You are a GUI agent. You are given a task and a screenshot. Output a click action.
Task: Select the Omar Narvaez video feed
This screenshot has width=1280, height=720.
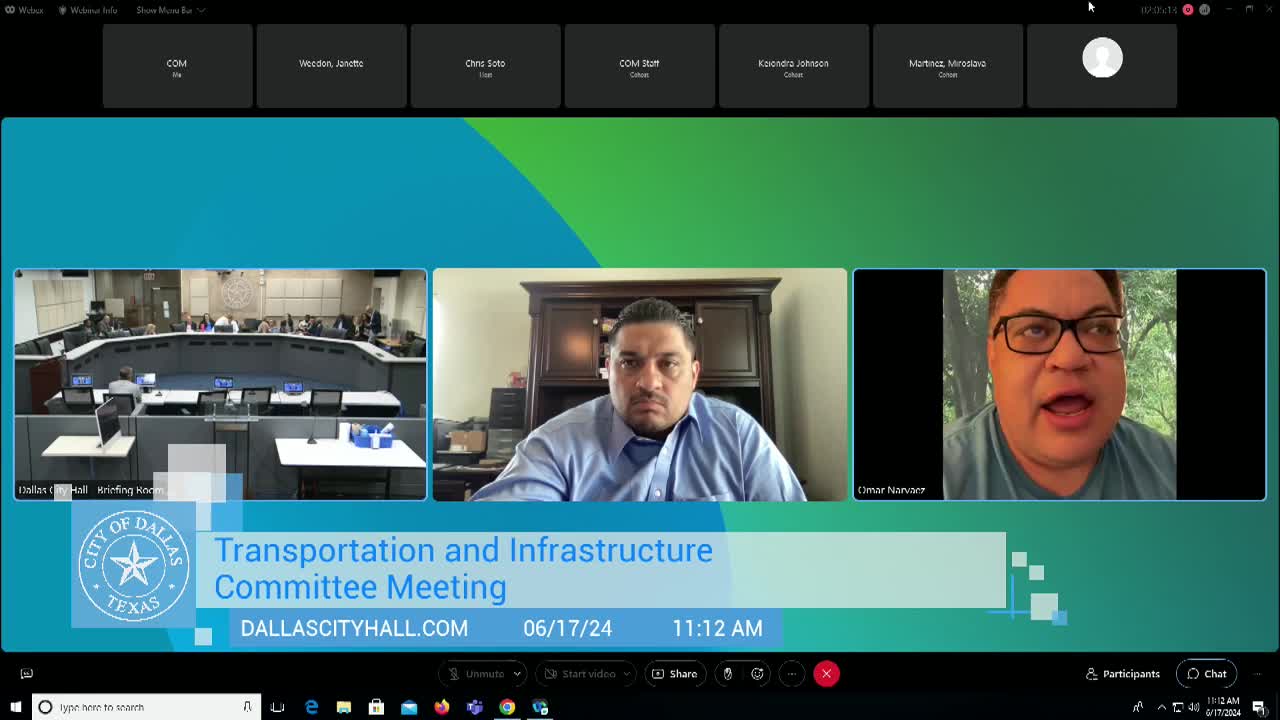coord(1059,384)
